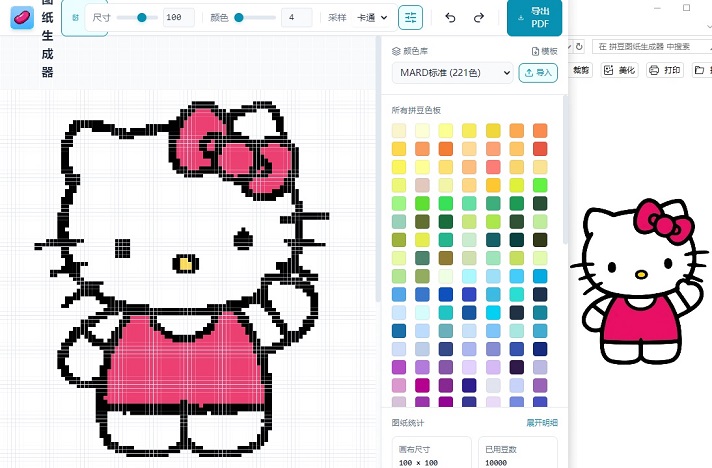
Task: Click the 颜色 color count slider handle
Action: 239,17
